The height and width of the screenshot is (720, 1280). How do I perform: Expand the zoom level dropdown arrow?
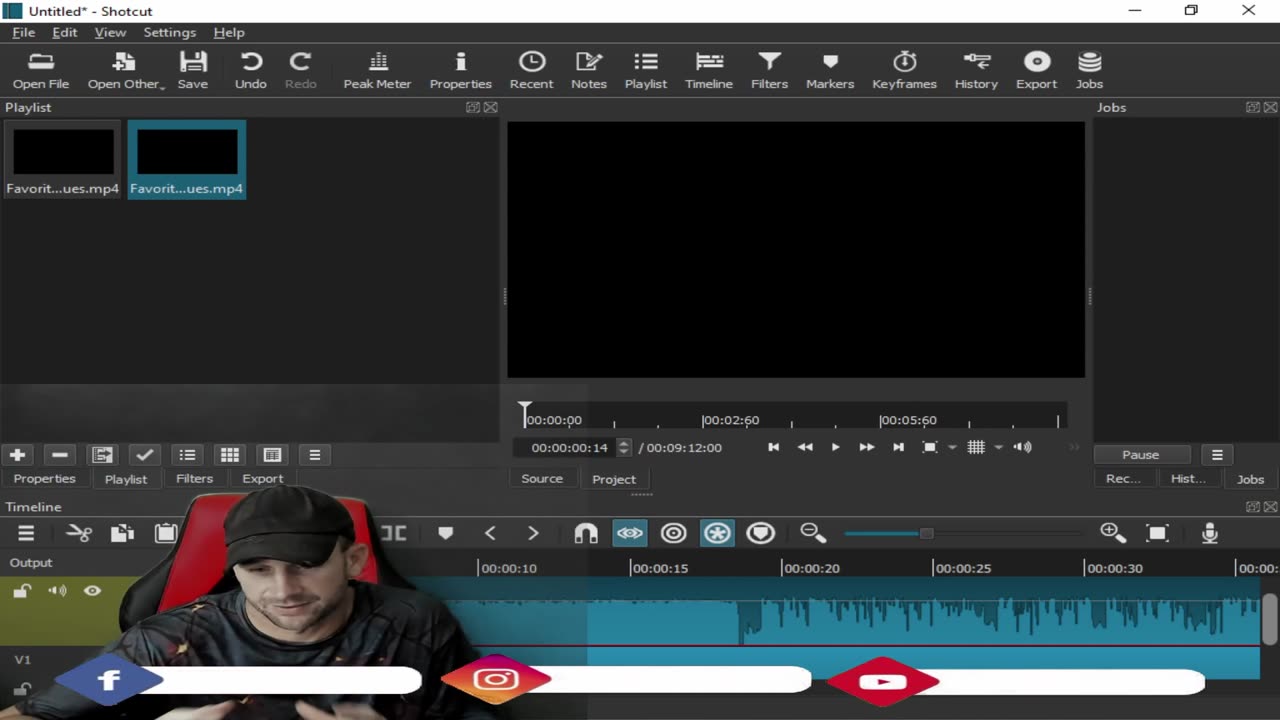pos(952,448)
